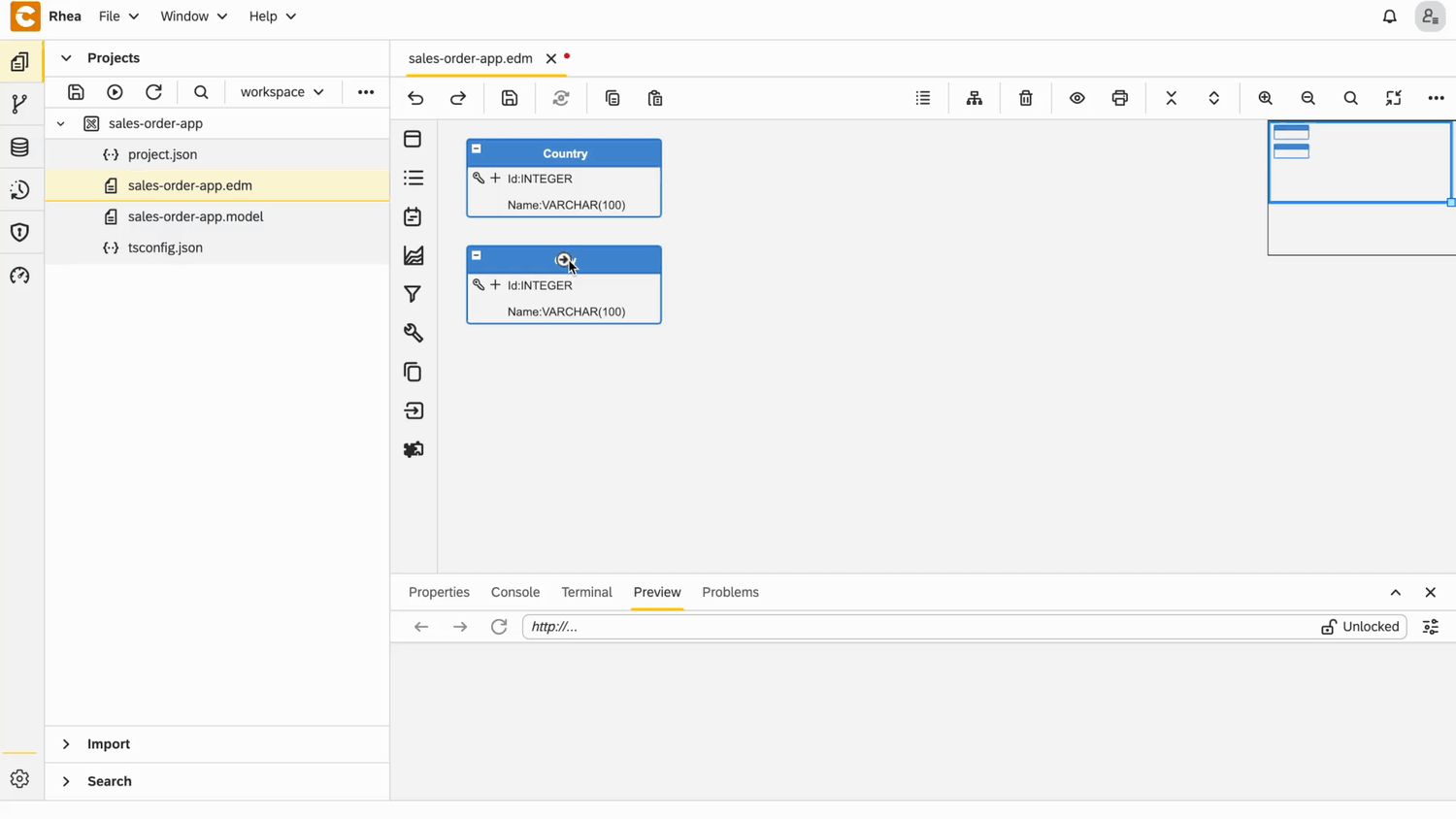The image size is (1456, 819).
Task: Open the workspace dropdown selector
Action: (x=281, y=92)
